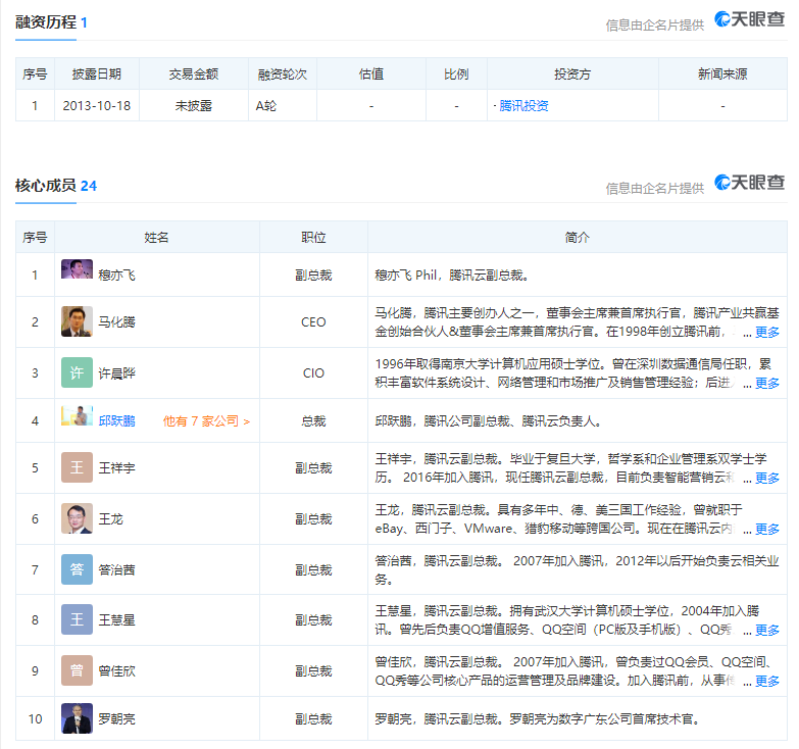
Task: Click the 天眼查 logo beside 核心成员
Action: [749, 183]
